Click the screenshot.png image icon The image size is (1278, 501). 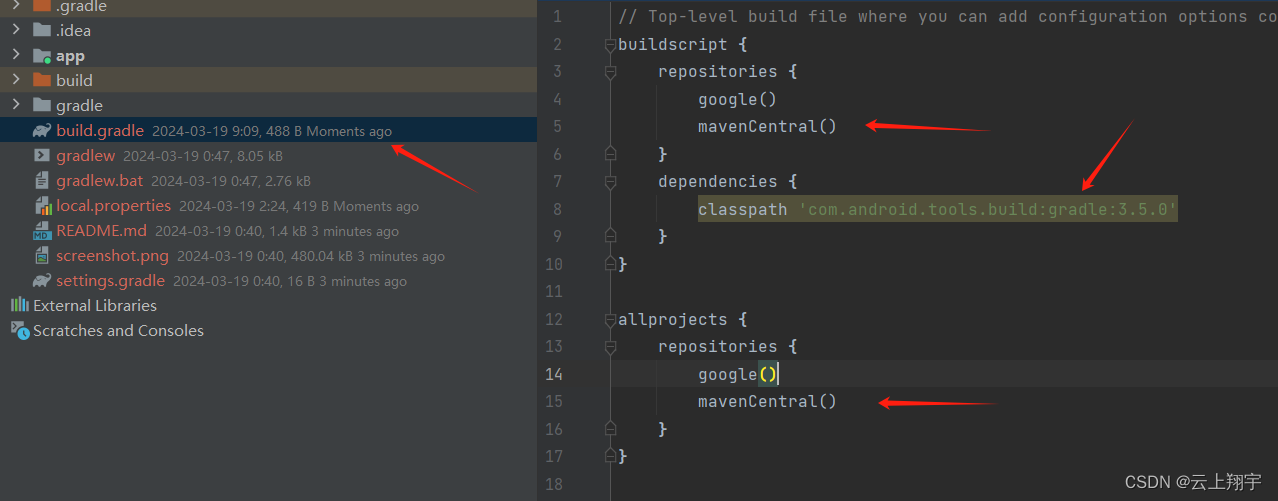tap(41, 256)
